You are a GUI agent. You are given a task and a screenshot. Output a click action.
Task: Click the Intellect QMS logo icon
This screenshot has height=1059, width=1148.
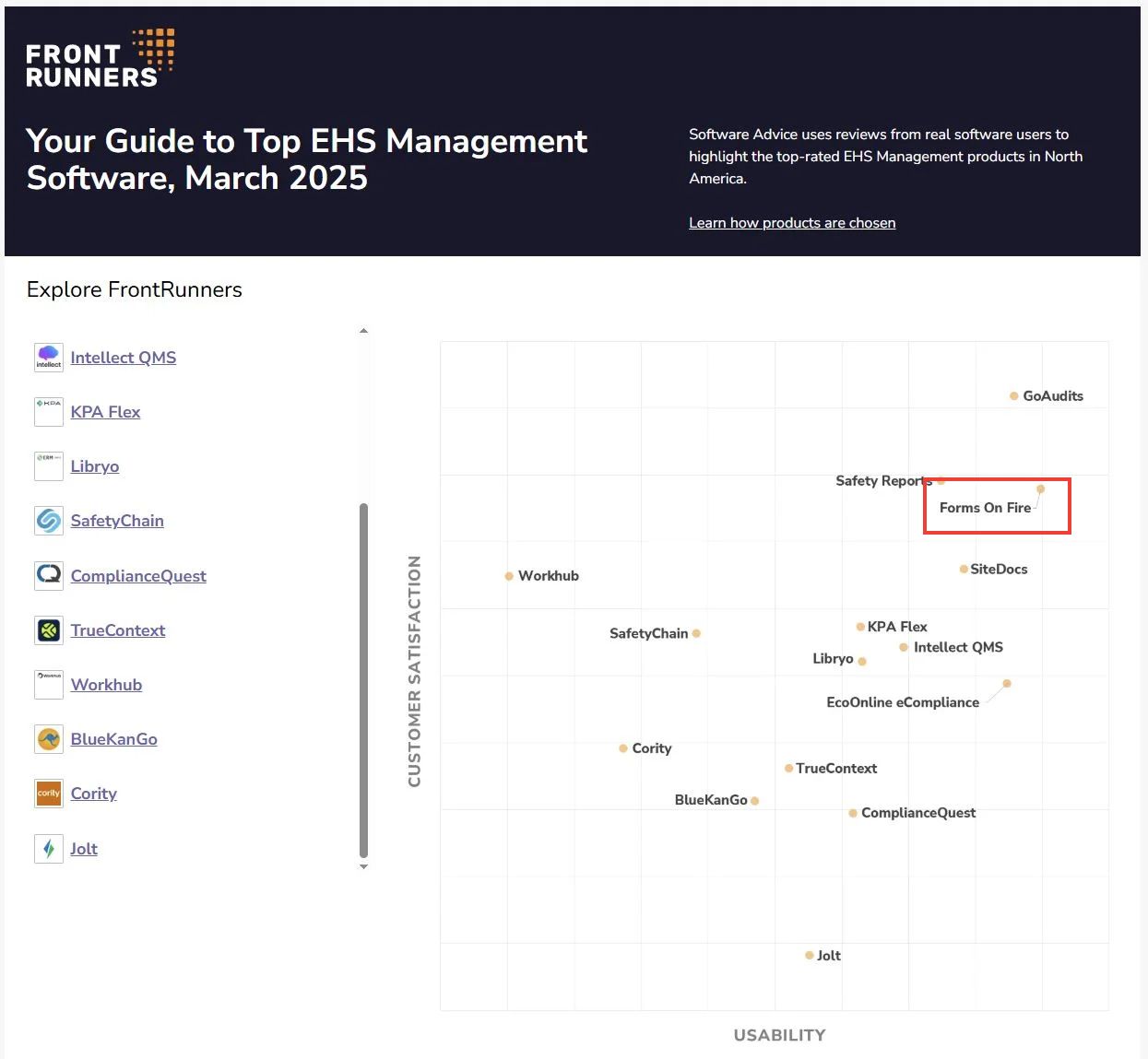[49, 358]
